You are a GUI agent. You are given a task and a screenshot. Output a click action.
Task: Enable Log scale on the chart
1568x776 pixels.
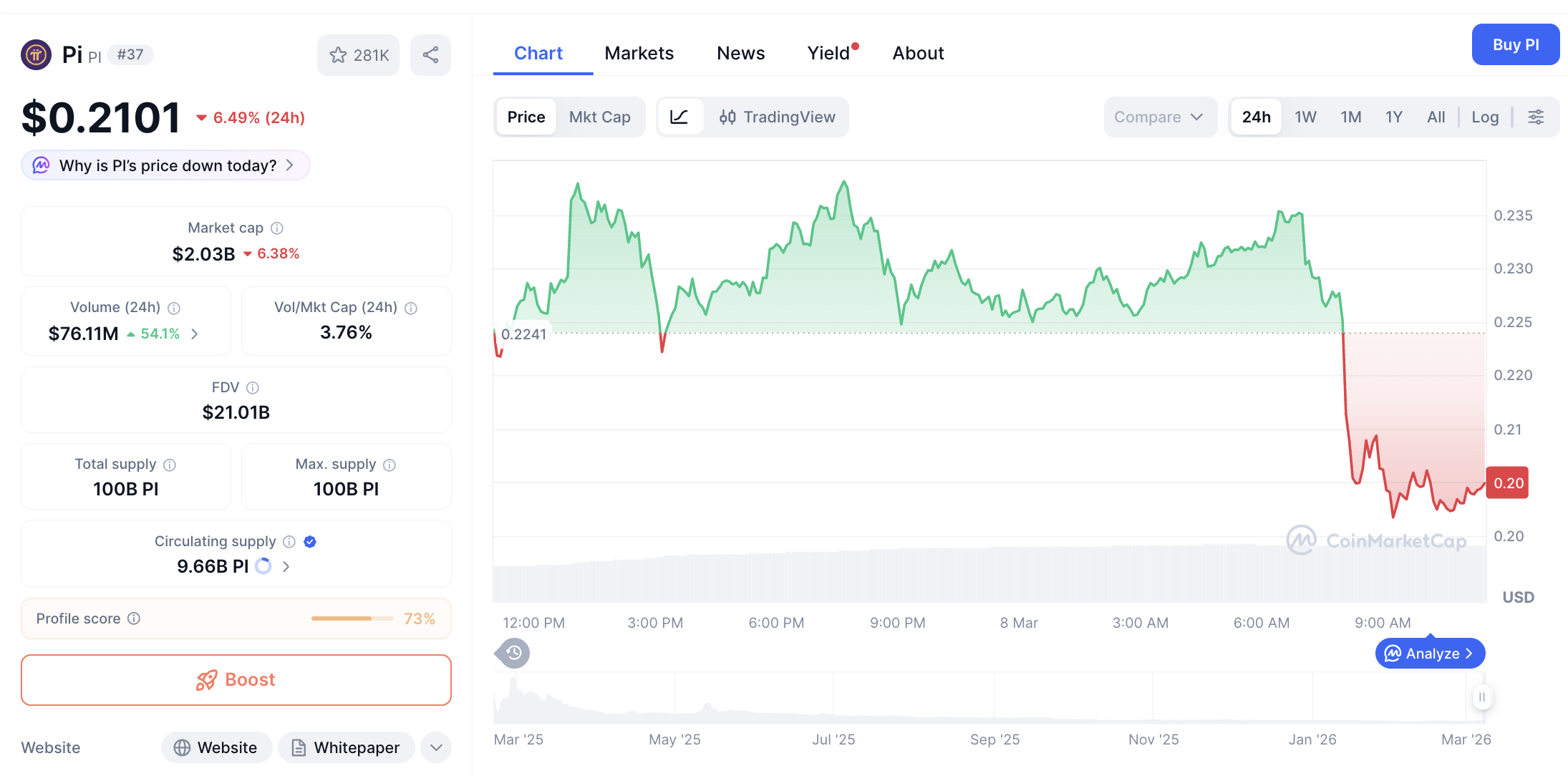(1485, 117)
